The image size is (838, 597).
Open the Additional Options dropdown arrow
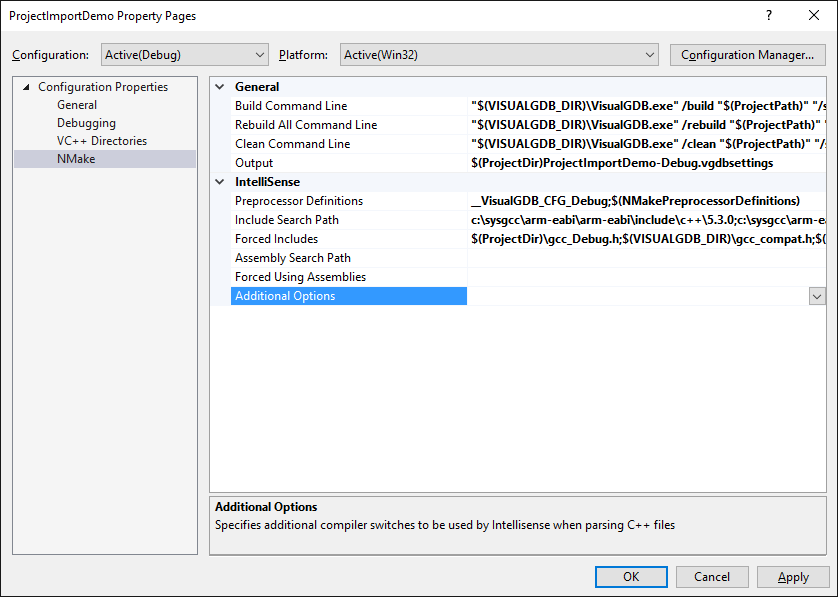pos(817,296)
